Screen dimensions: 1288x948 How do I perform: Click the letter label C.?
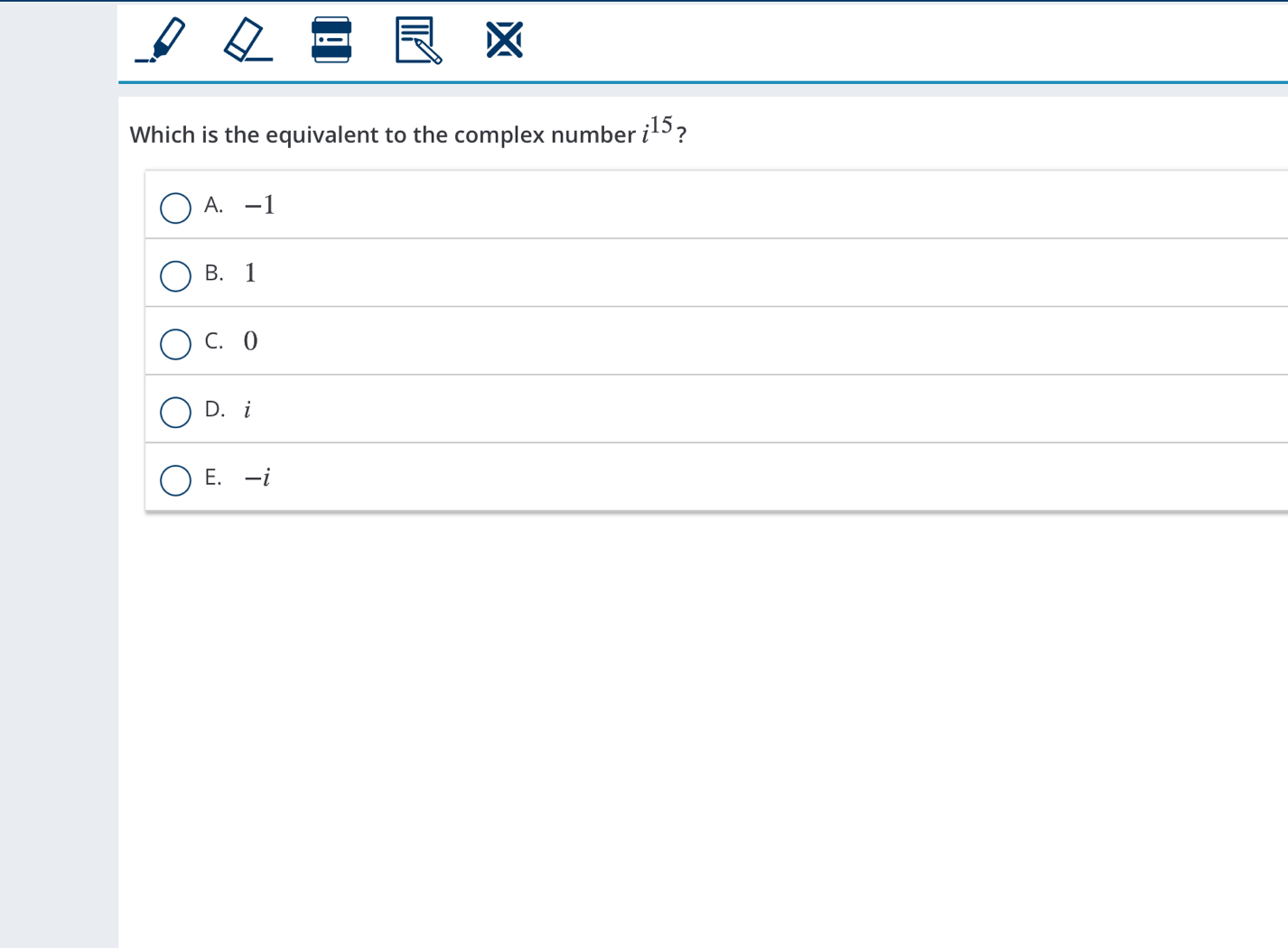tap(213, 341)
